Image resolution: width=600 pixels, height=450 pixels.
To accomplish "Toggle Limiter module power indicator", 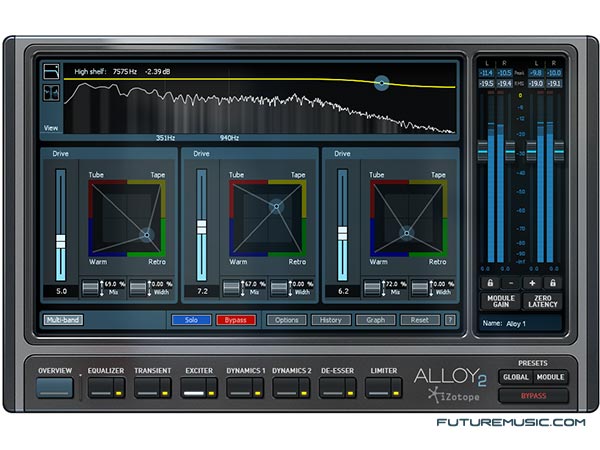I will point(396,393).
